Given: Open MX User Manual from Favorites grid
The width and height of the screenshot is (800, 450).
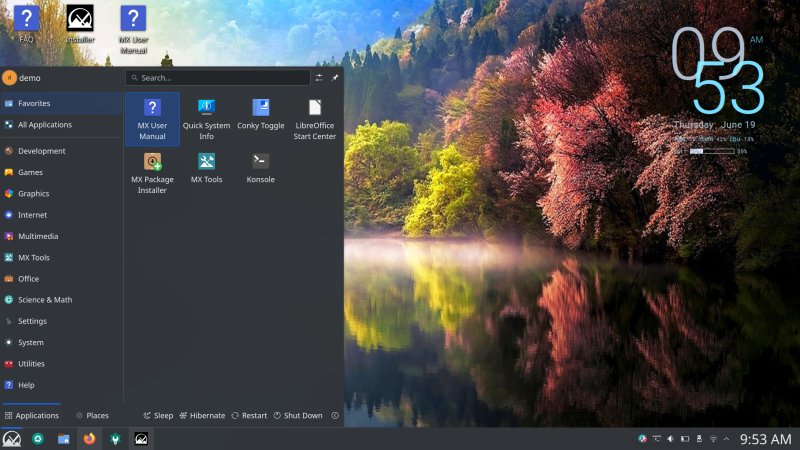Looking at the screenshot, I should [152, 119].
